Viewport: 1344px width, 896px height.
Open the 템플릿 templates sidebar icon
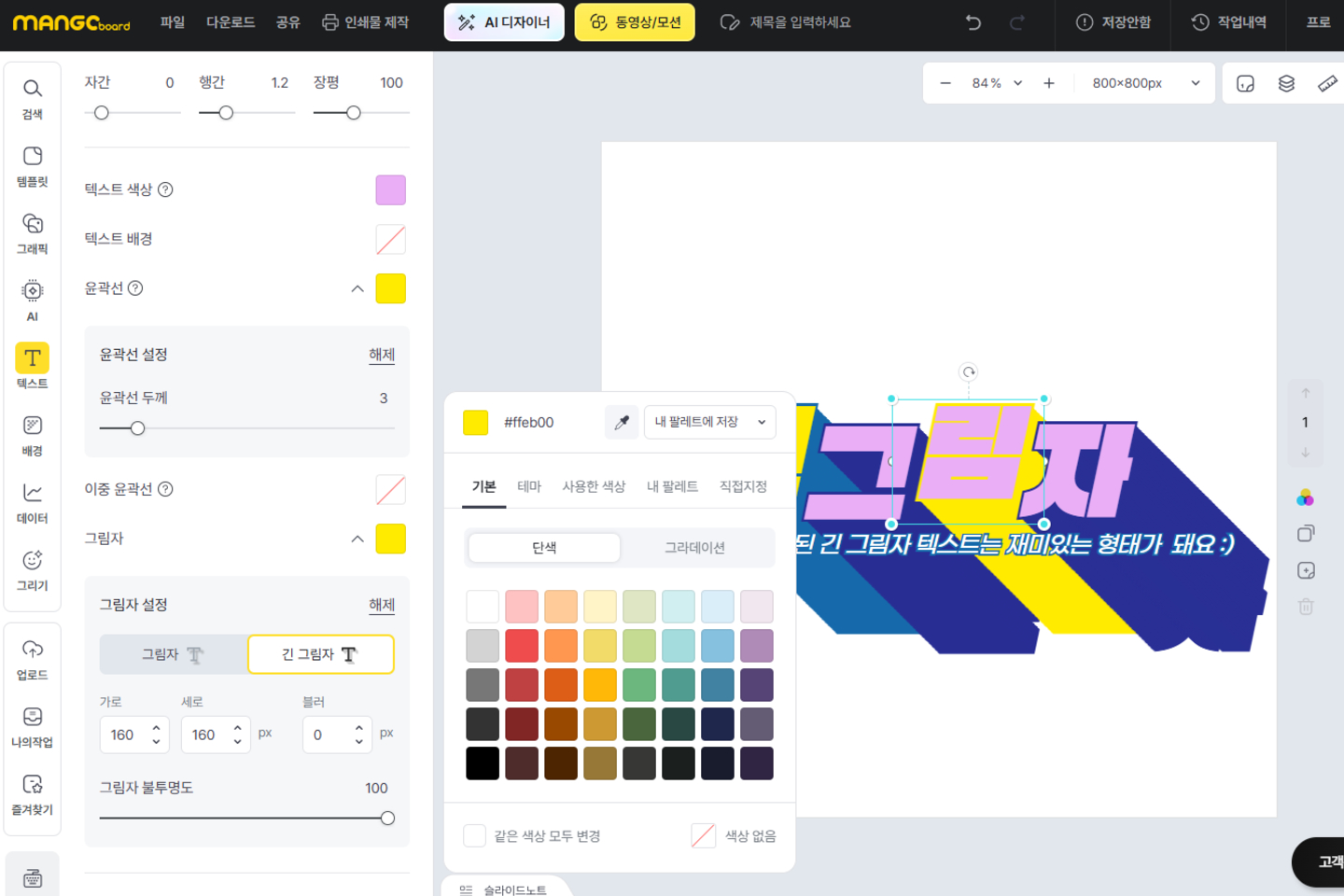33,165
